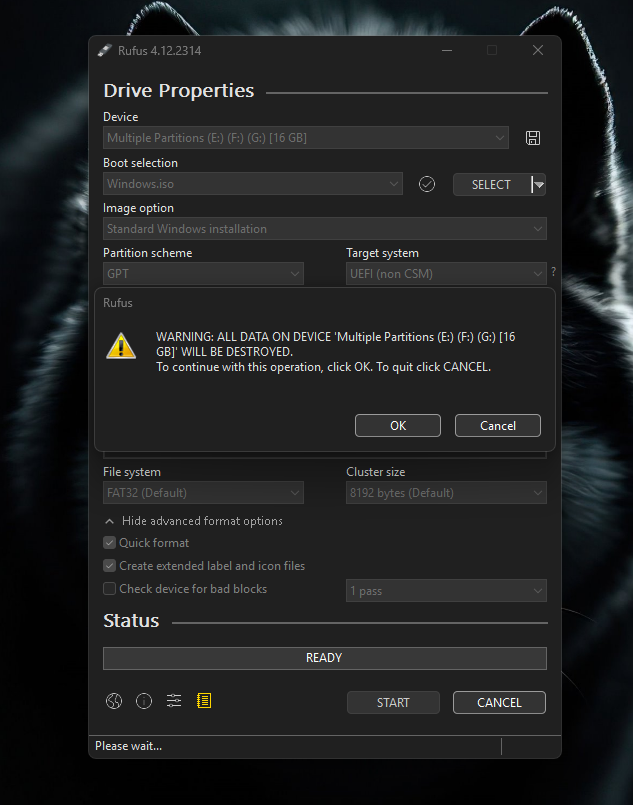Click the Rufus 4.12.2314 title text
633x805 pixels.
[x=160, y=51]
